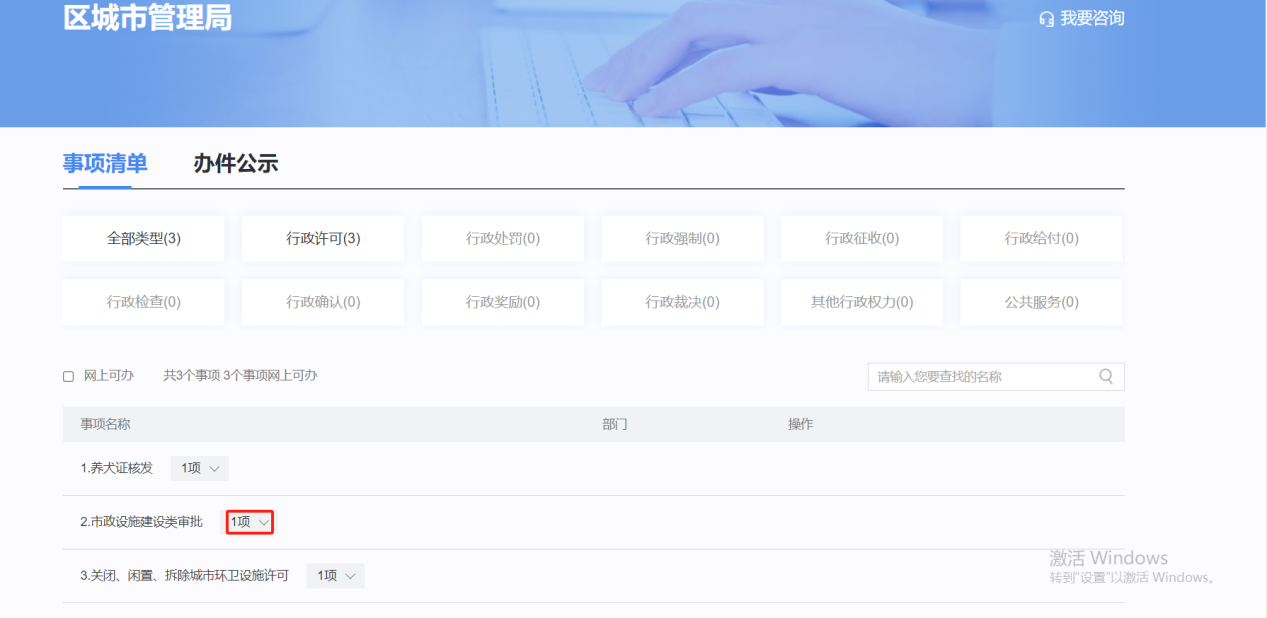
Task: Click the 行政给付(0) category
Action: pos(1041,238)
